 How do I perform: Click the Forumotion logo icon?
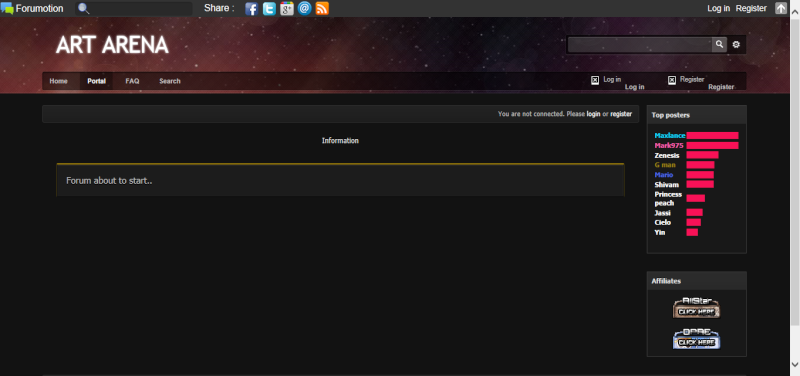7,8
